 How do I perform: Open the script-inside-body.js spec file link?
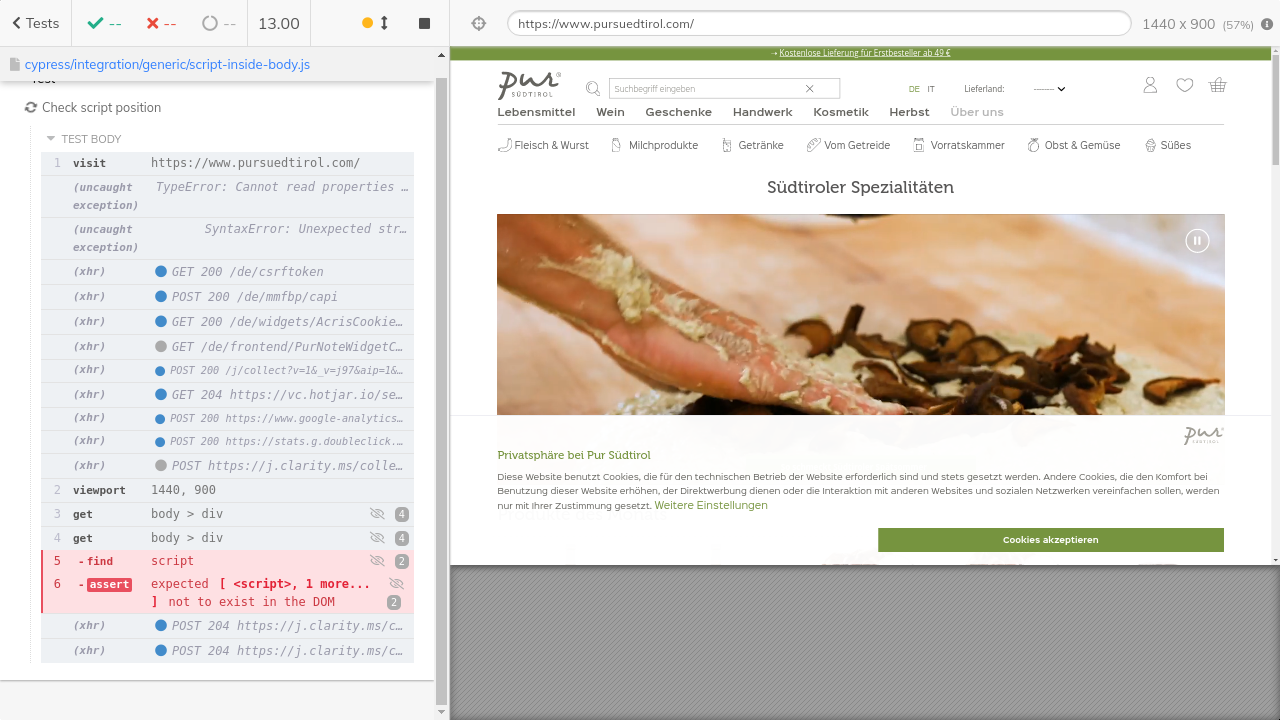[166, 64]
